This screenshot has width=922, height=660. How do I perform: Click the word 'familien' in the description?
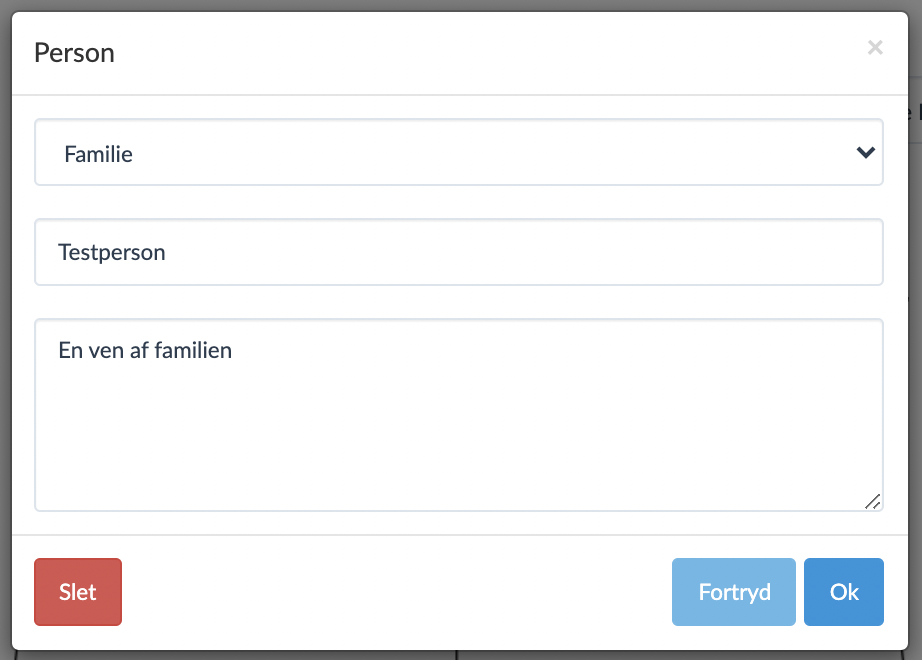192,350
